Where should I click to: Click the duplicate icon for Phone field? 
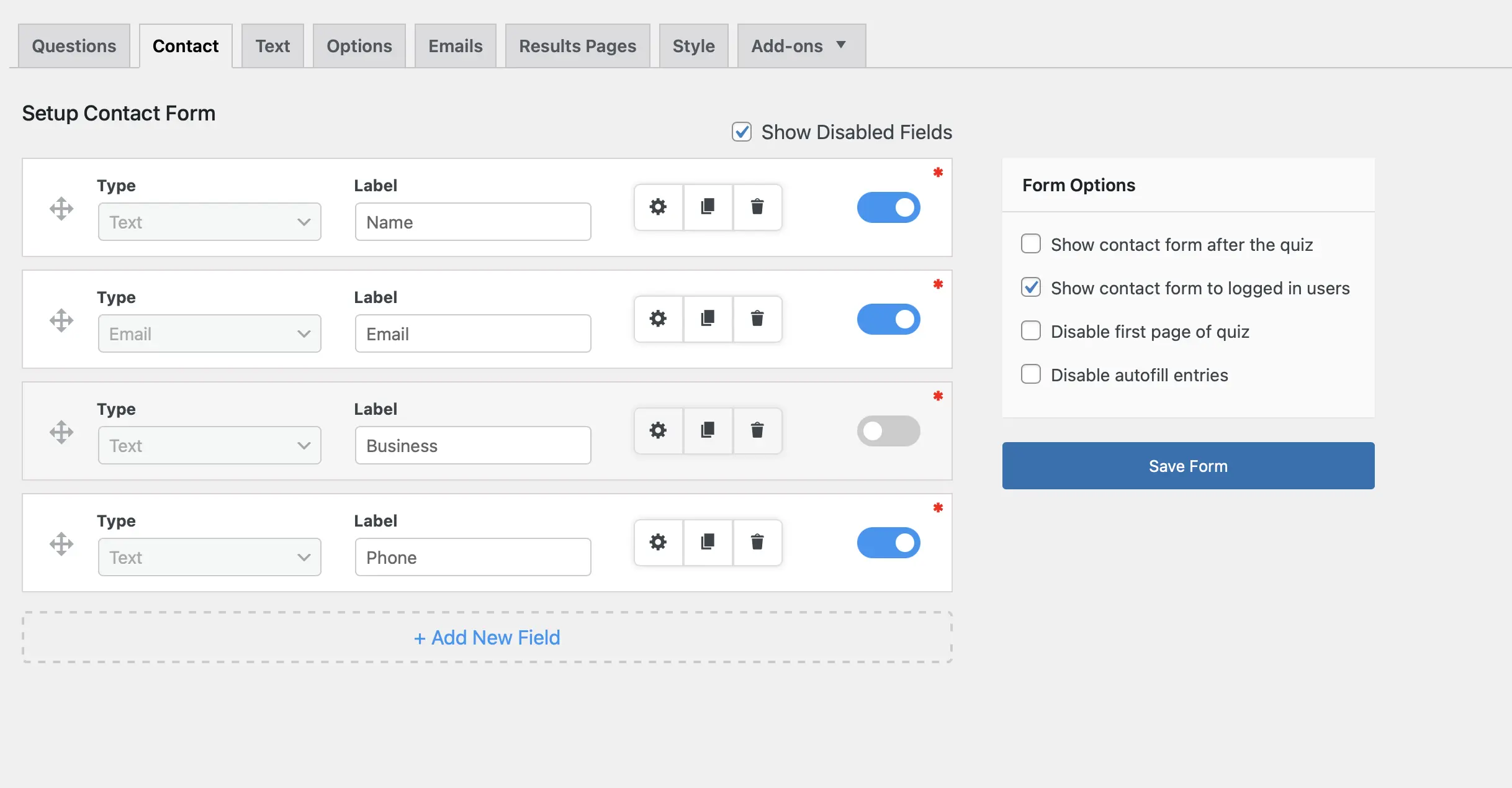coord(707,543)
